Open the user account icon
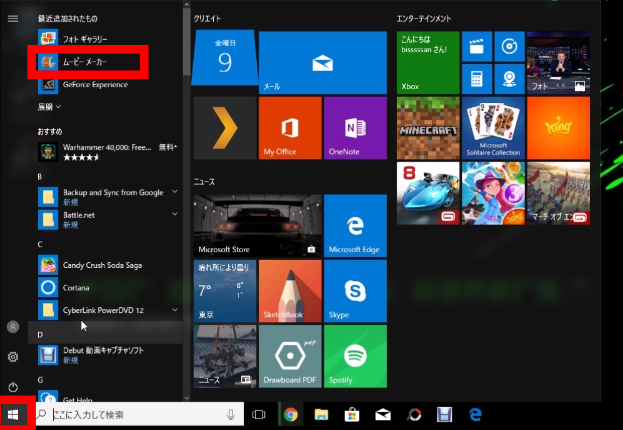The image size is (623, 430). tap(13, 327)
